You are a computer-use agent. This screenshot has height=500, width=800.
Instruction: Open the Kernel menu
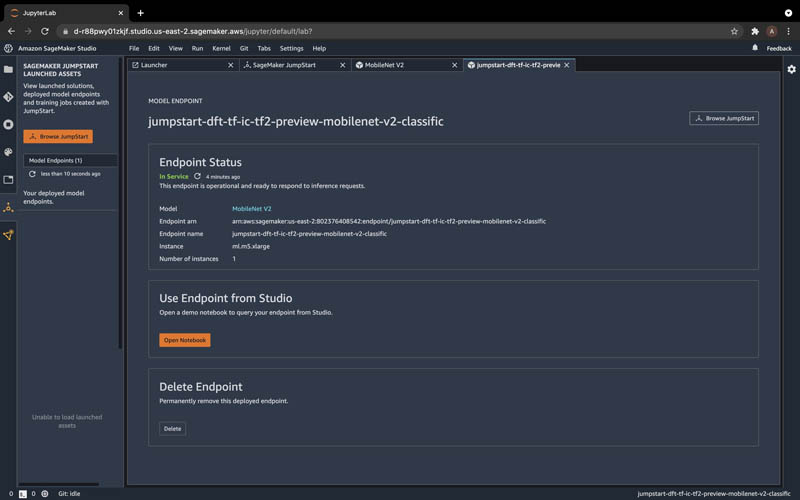coord(221,48)
